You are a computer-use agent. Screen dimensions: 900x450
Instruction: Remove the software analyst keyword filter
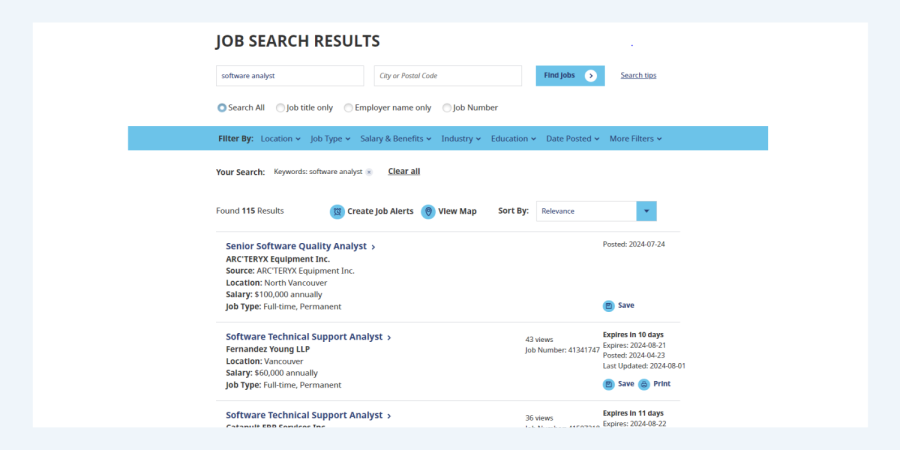(369, 172)
